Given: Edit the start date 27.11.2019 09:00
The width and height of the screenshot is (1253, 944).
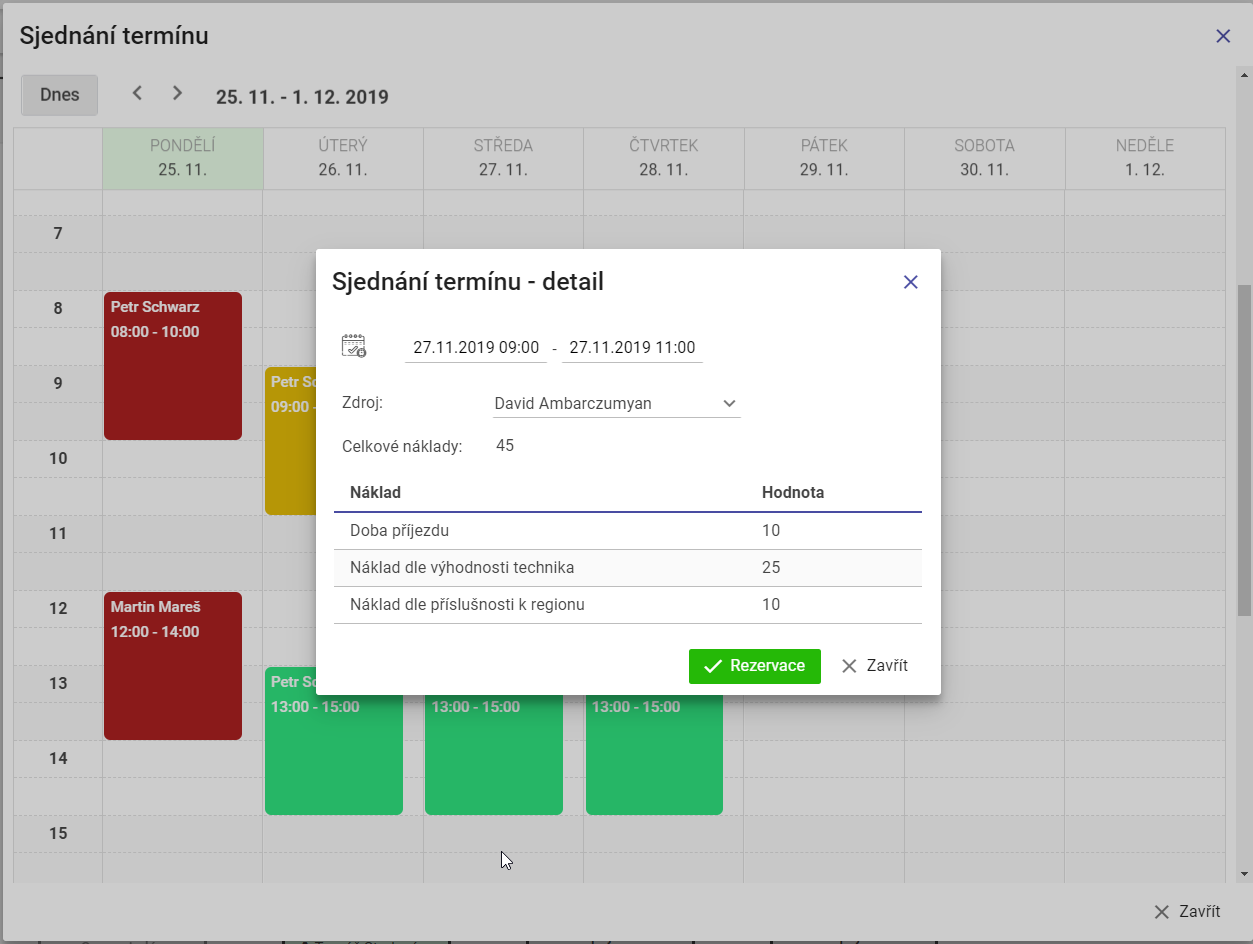Looking at the screenshot, I should tap(476, 348).
